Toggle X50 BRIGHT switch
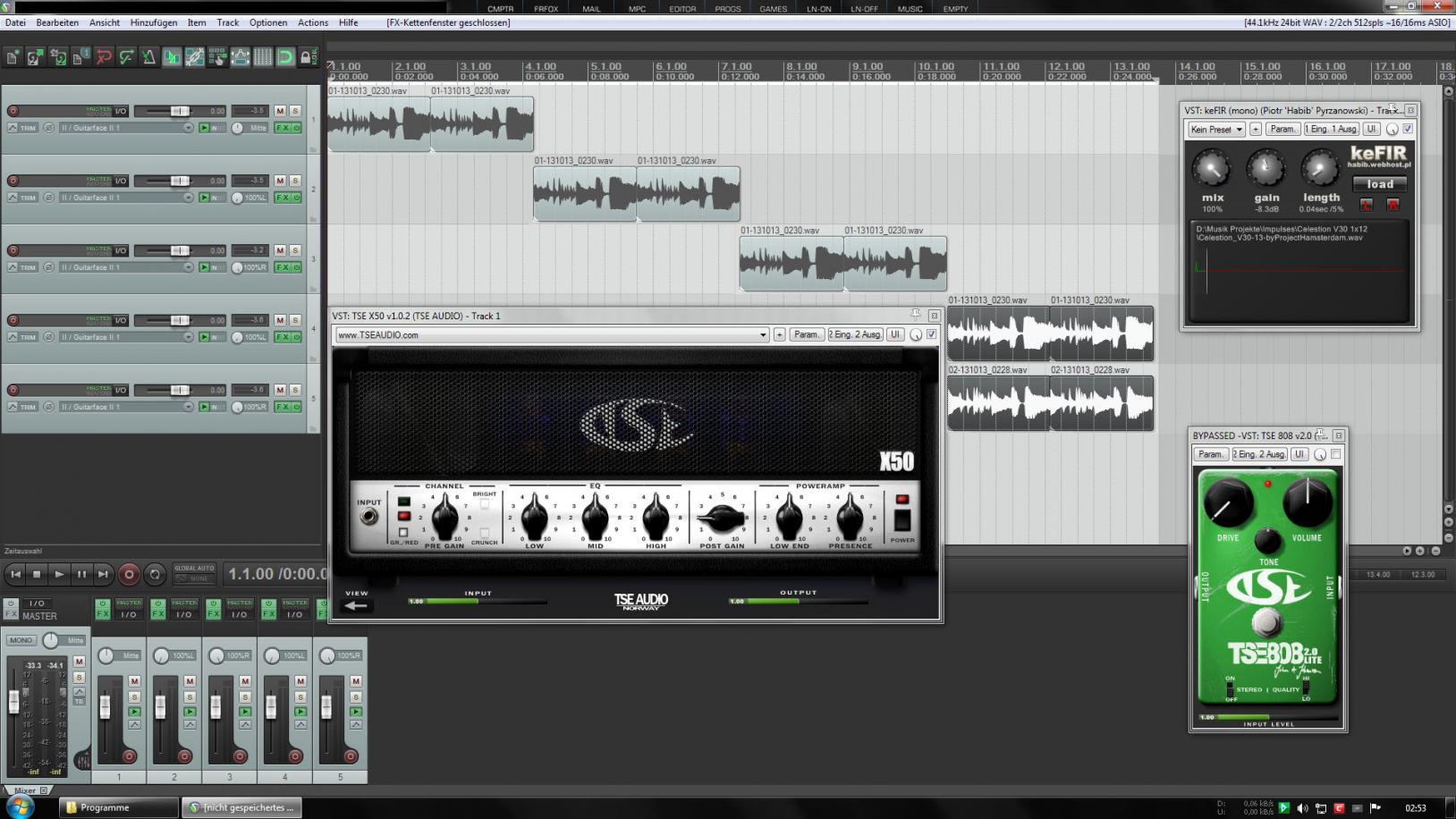This screenshot has height=819, width=1456. [485, 504]
